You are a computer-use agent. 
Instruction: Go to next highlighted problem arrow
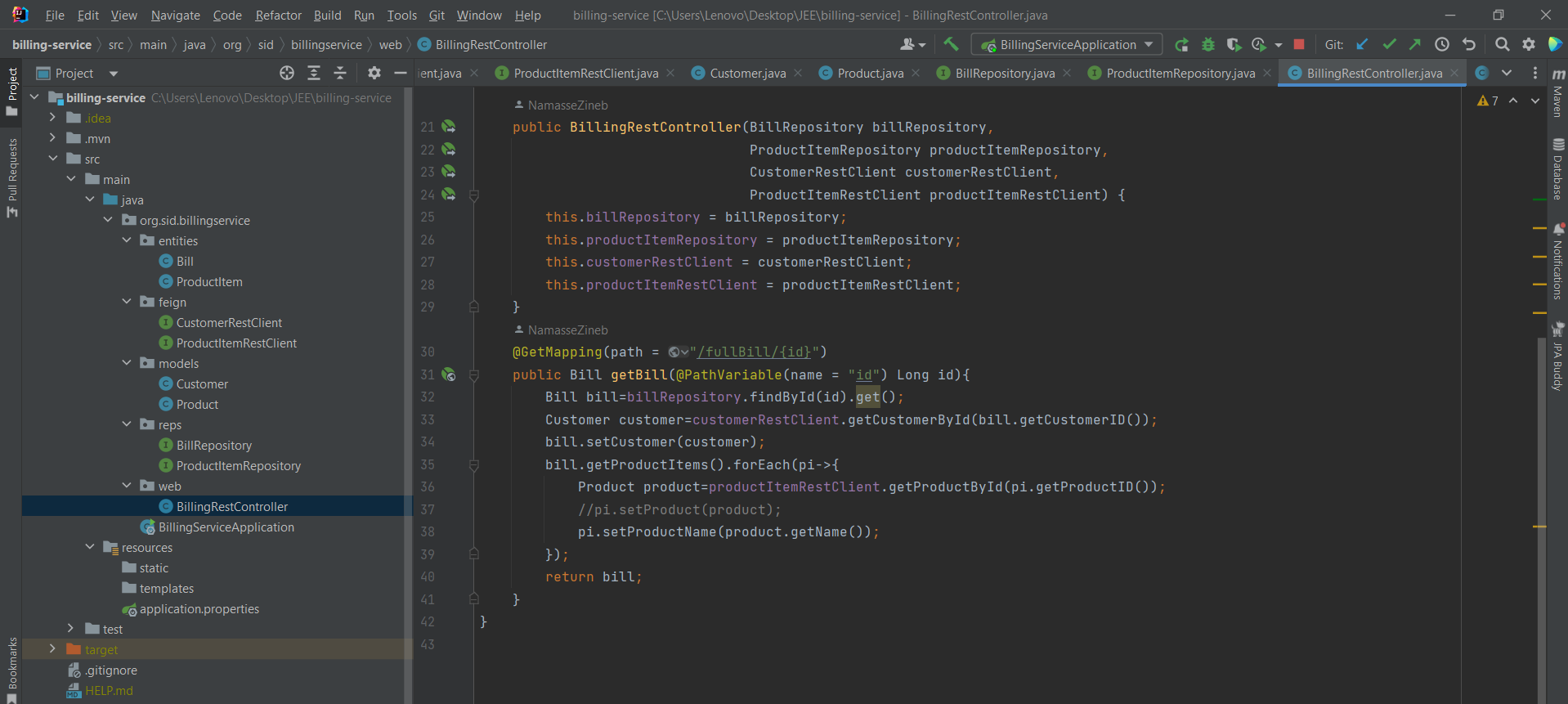[x=1535, y=101]
